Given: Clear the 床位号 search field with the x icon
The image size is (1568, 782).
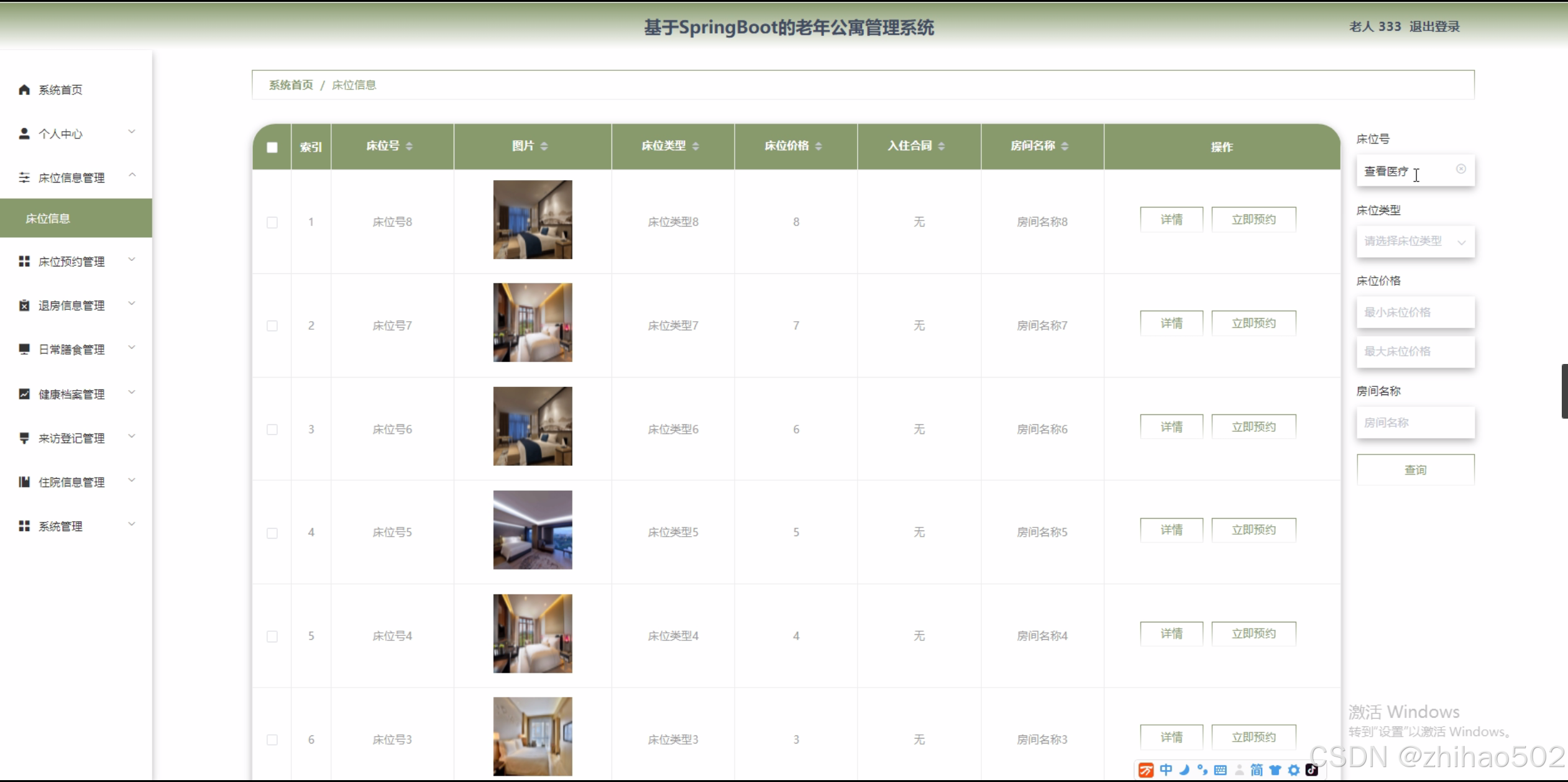Looking at the screenshot, I should (1461, 169).
